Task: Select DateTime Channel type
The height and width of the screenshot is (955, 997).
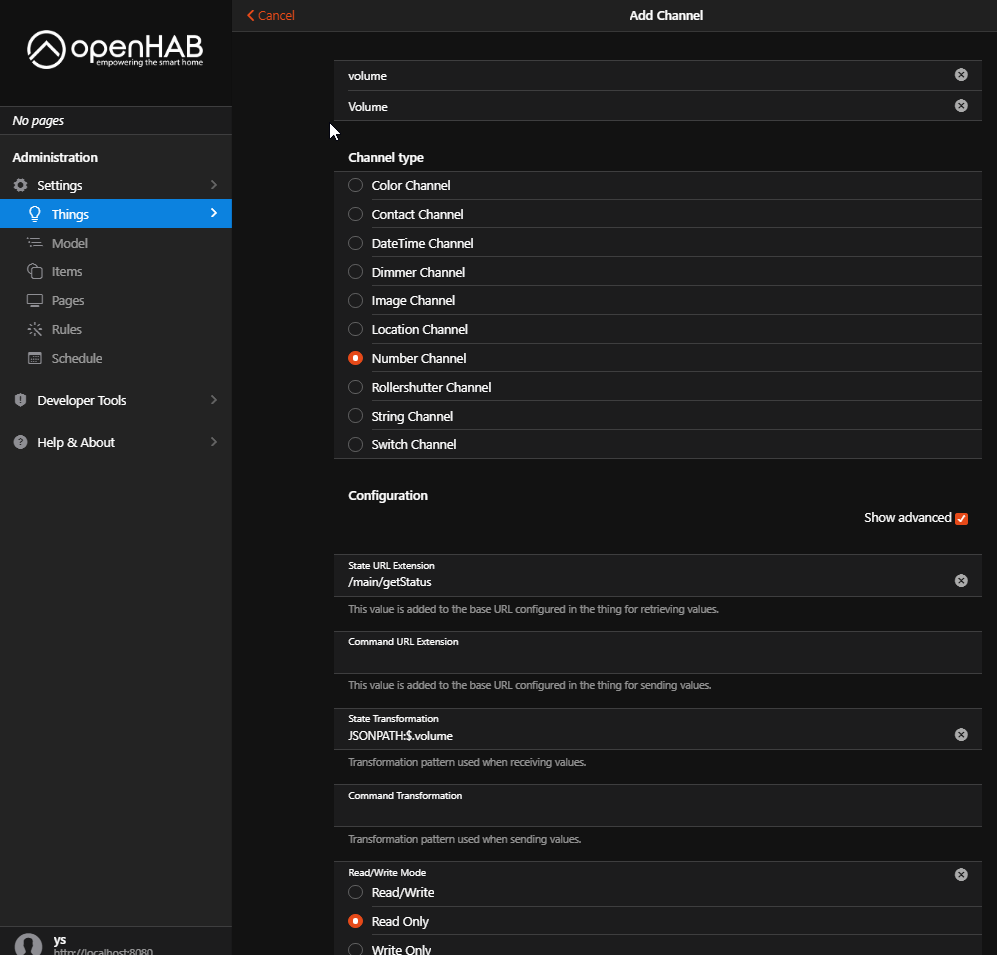Action: [355, 243]
